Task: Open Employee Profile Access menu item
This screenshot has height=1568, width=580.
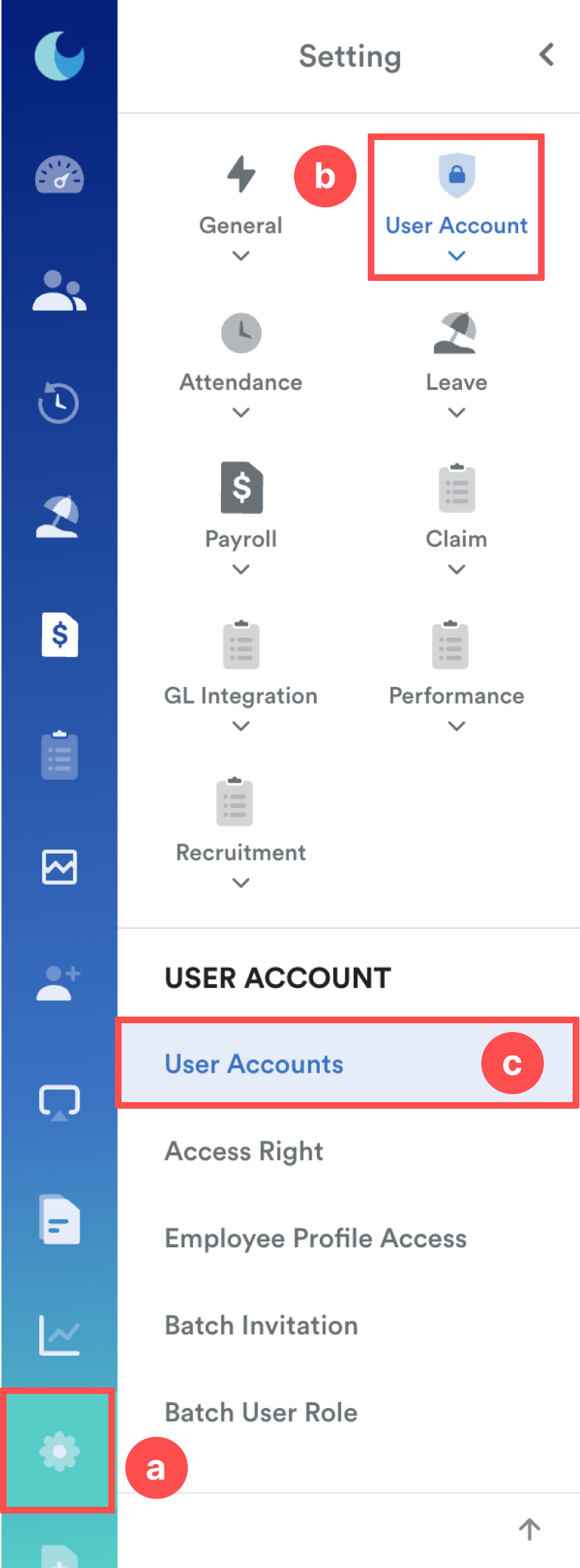Action: tap(315, 1238)
